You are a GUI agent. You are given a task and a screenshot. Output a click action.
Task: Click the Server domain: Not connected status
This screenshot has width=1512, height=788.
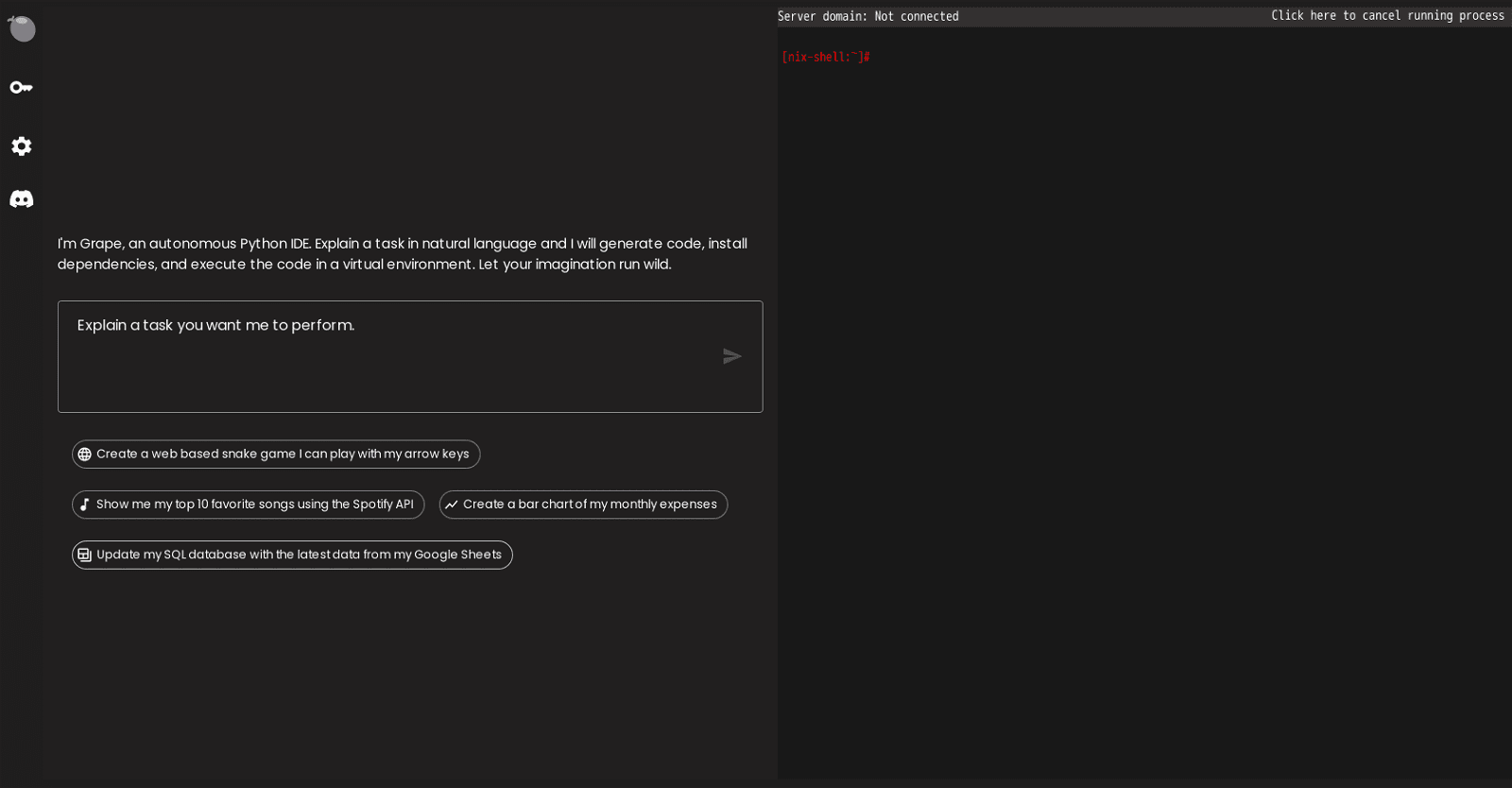(x=868, y=16)
